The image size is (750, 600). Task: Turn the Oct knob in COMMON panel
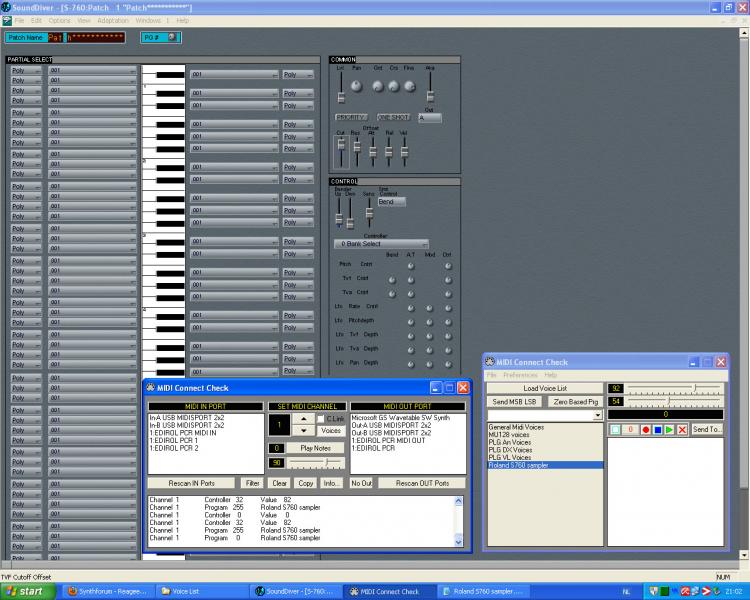378,86
